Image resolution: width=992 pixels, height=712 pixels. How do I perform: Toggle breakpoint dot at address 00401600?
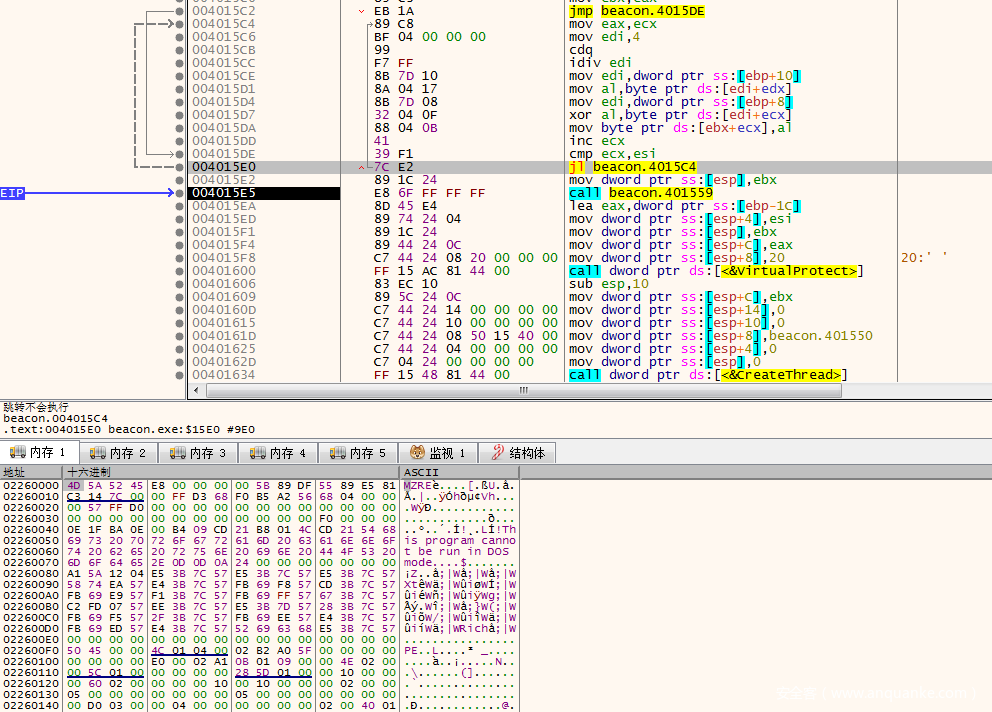[179, 271]
